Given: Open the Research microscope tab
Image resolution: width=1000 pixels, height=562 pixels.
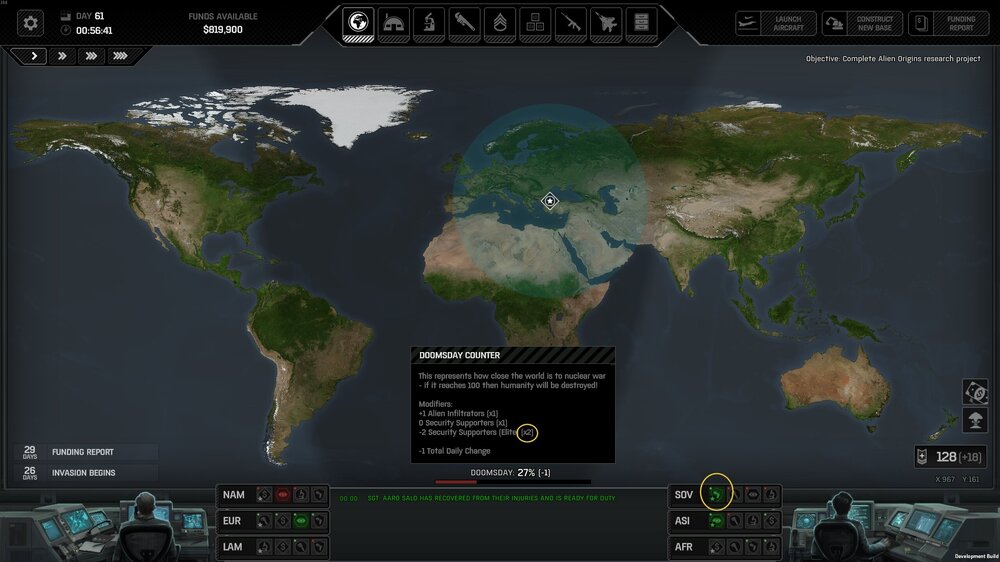Looking at the screenshot, I should point(429,24).
